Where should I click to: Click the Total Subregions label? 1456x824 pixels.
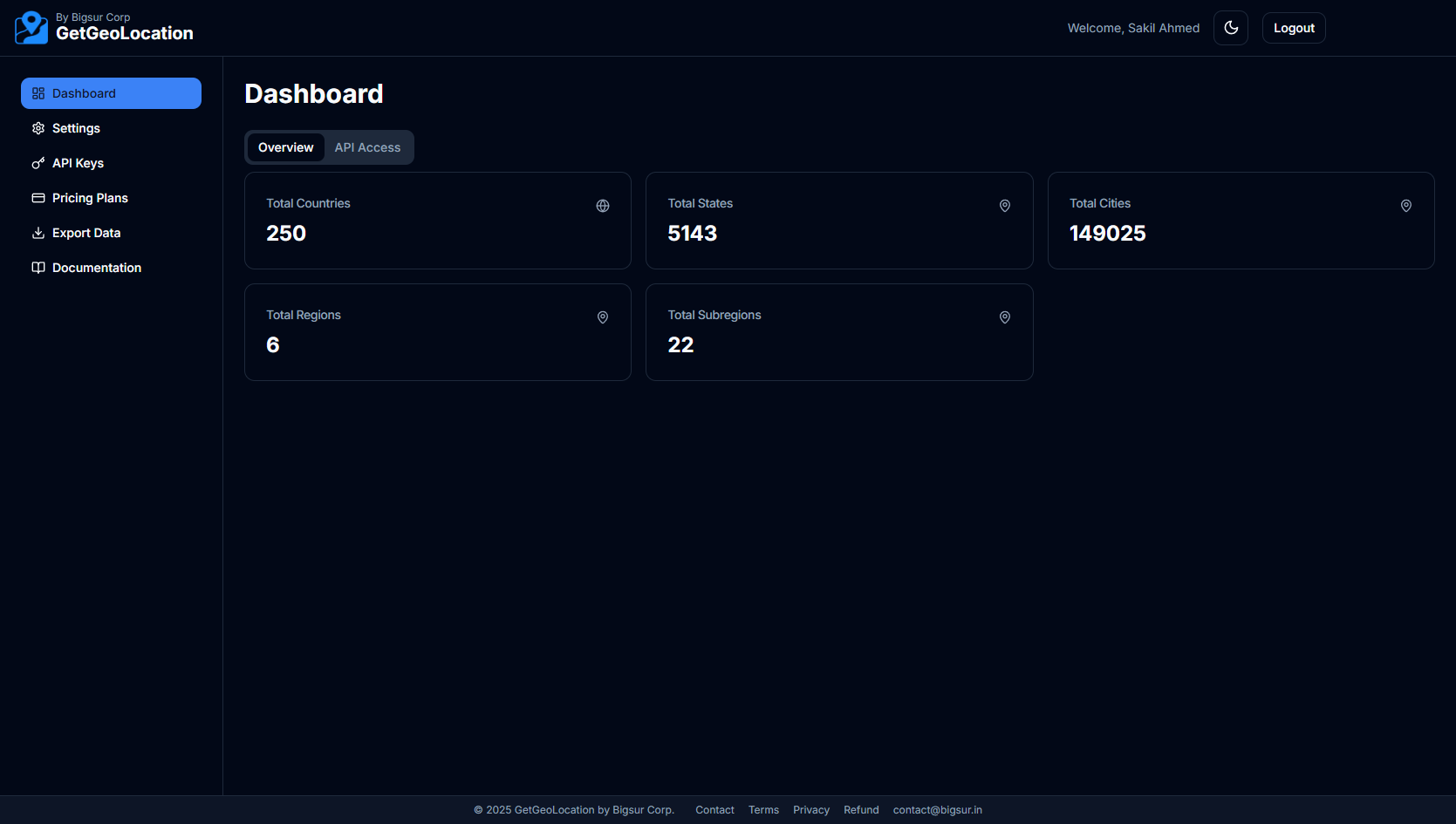[714, 315]
